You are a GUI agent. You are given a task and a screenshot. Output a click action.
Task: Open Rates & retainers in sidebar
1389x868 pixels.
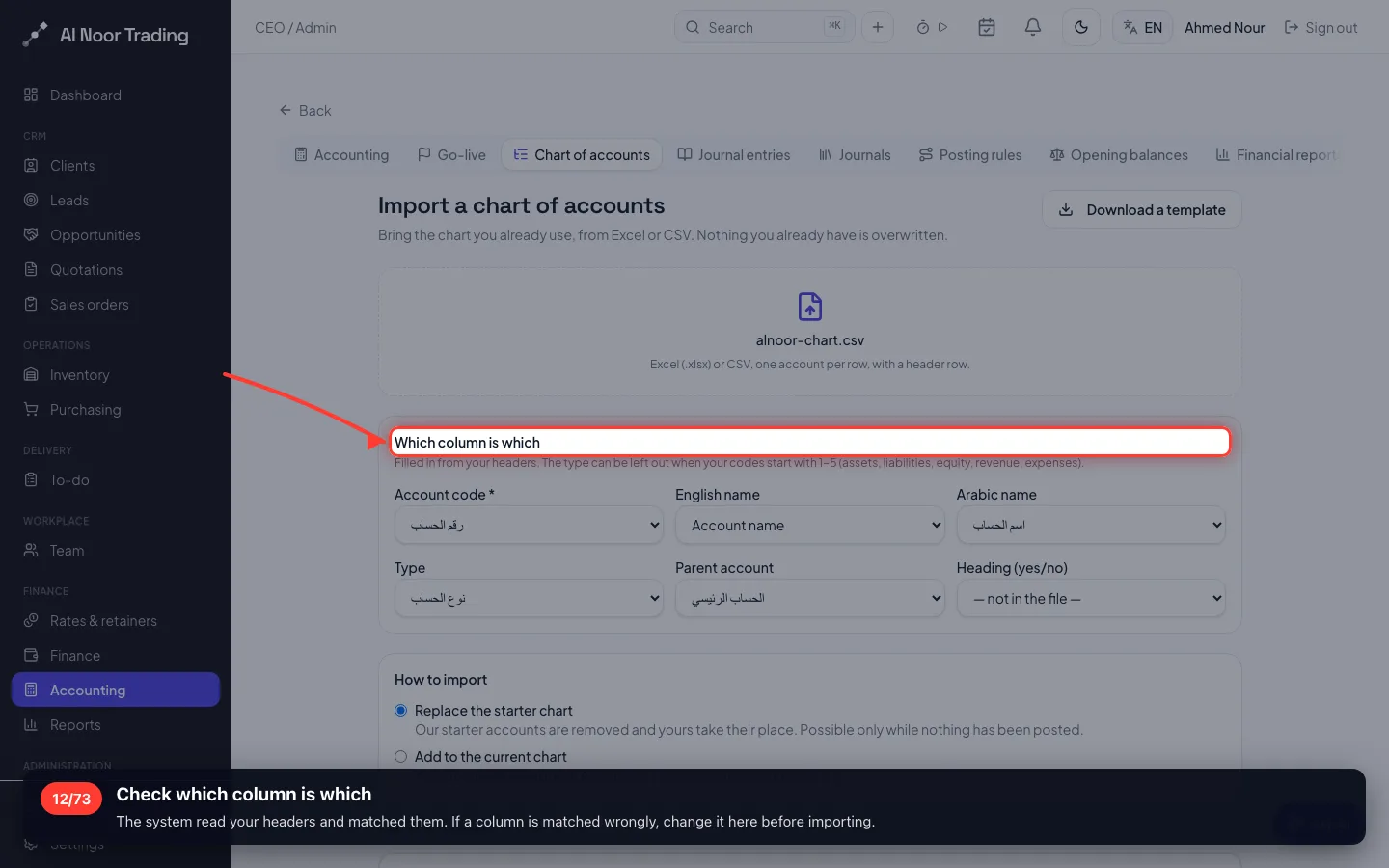click(x=116, y=620)
